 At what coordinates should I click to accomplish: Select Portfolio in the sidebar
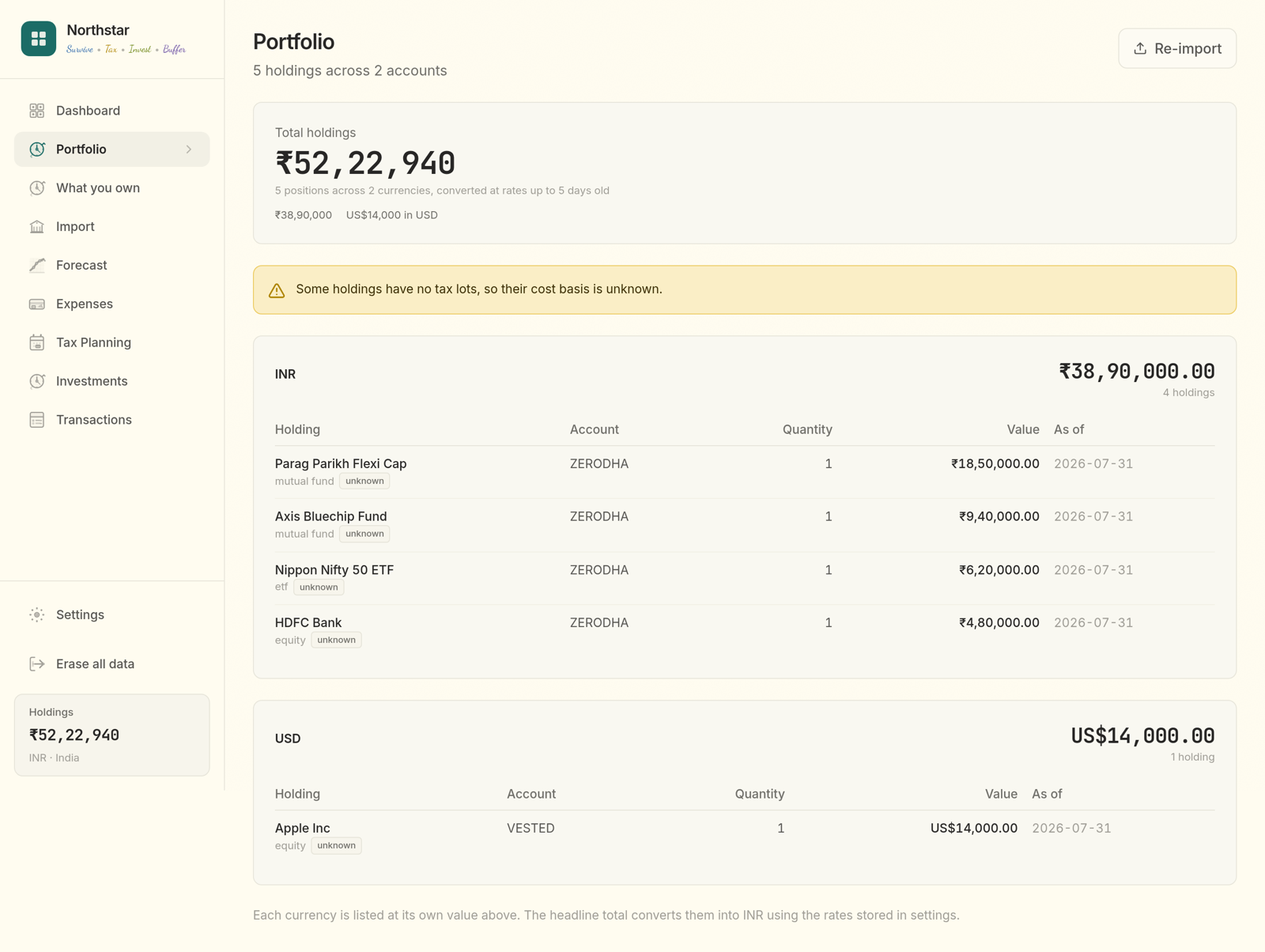(112, 149)
